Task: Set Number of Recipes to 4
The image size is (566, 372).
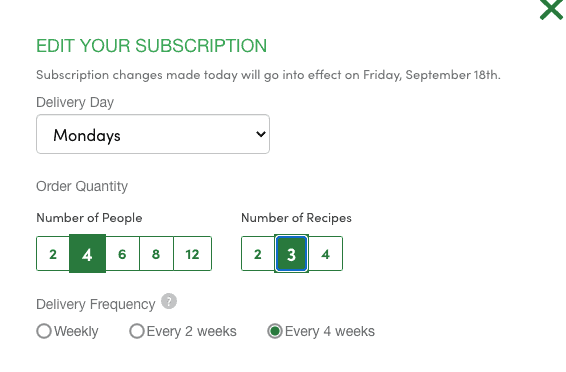Action: (326, 254)
